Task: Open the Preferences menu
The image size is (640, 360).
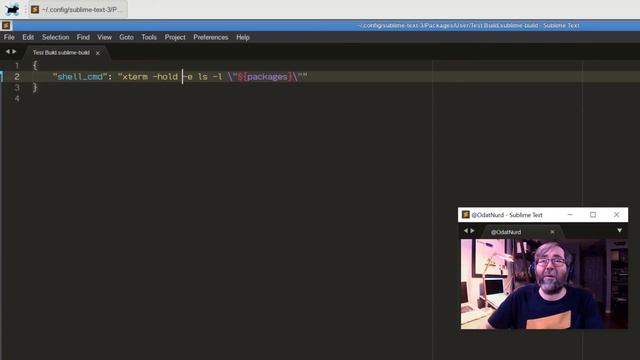Action: click(211, 37)
